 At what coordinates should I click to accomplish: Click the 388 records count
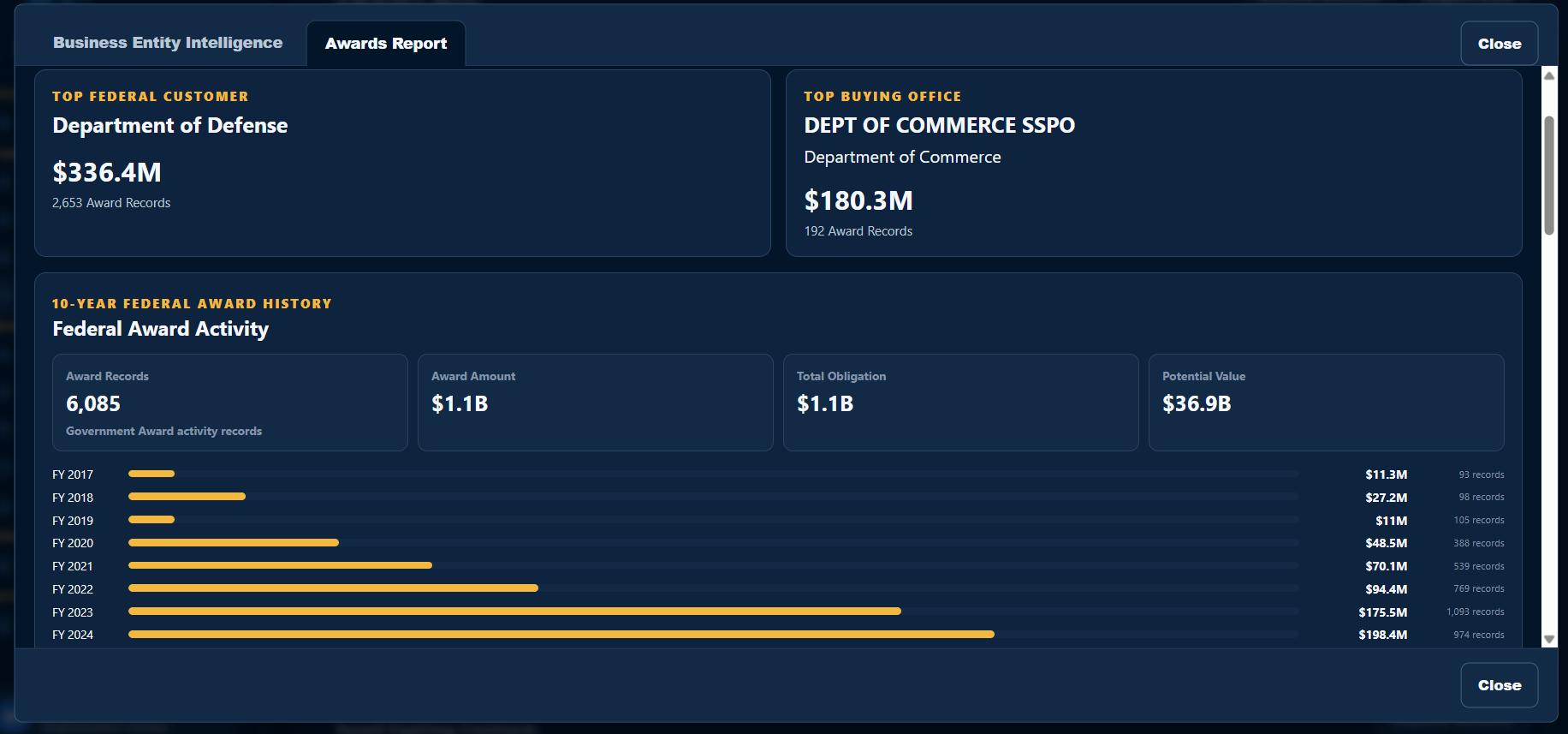(x=1478, y=543)
